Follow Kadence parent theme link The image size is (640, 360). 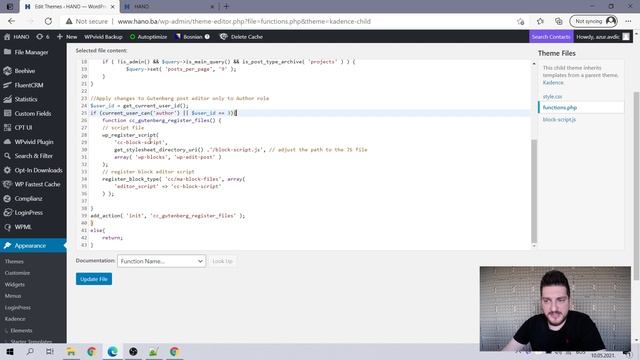tap(553, 82)
